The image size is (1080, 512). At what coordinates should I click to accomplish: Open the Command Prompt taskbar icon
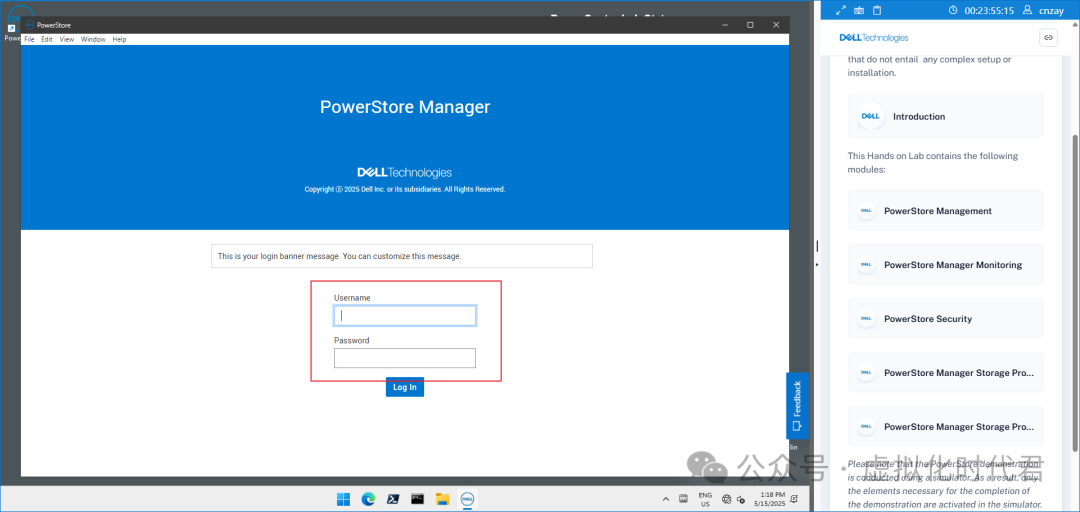(x=417, y=500)
